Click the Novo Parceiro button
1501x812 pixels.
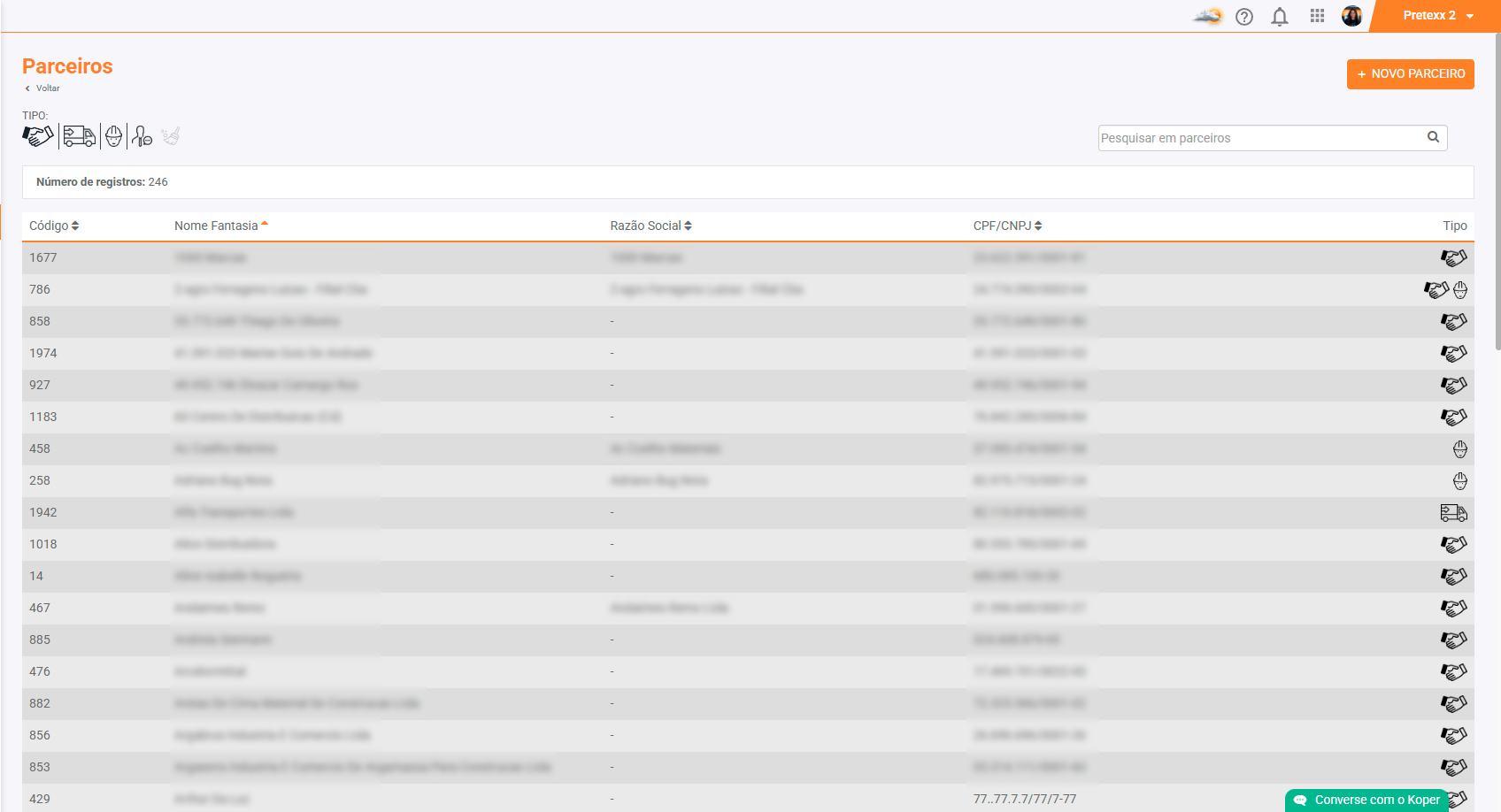coord(1411,74)
